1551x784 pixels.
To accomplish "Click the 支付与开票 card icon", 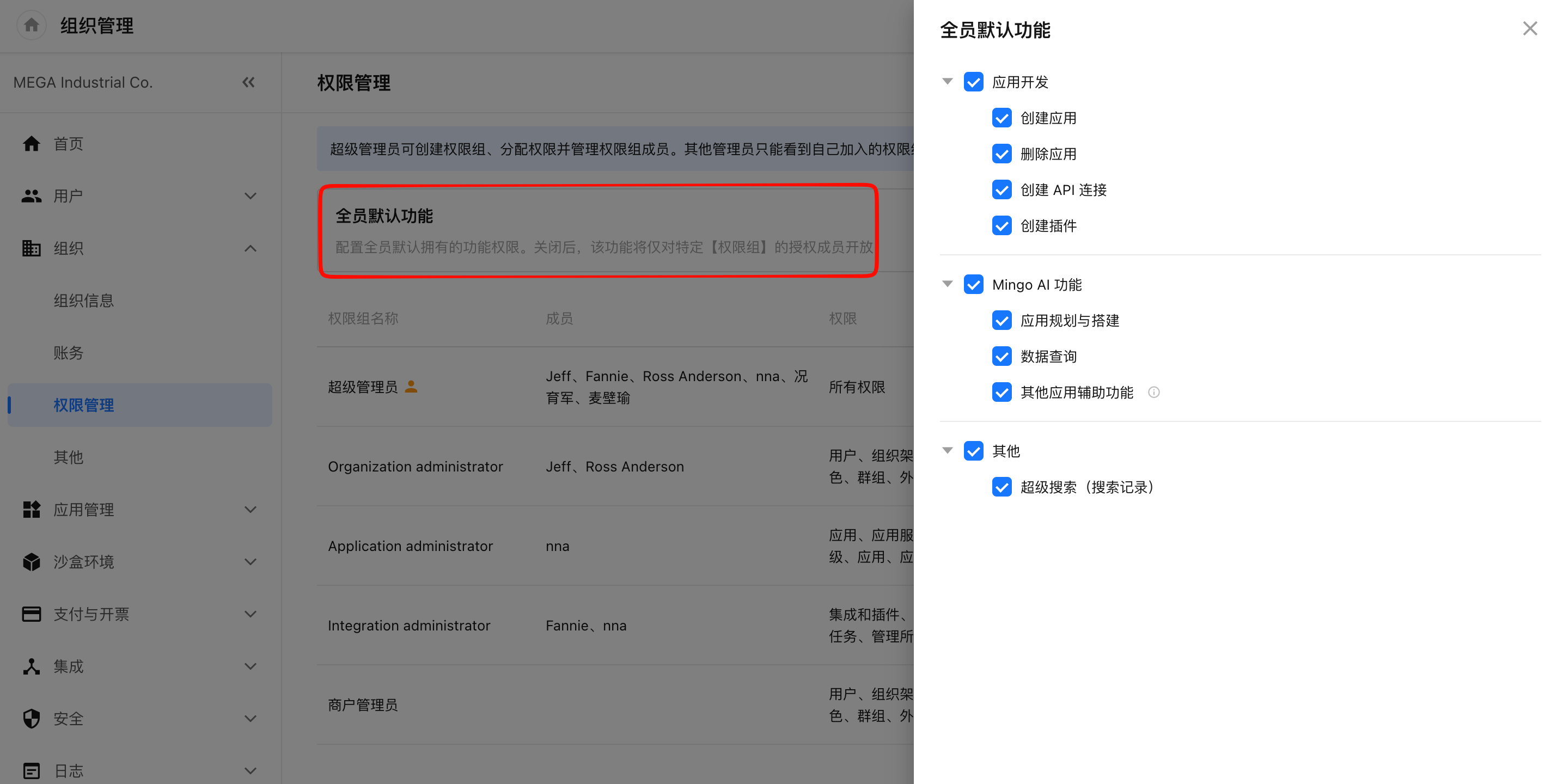I will (x=31, y=614).
